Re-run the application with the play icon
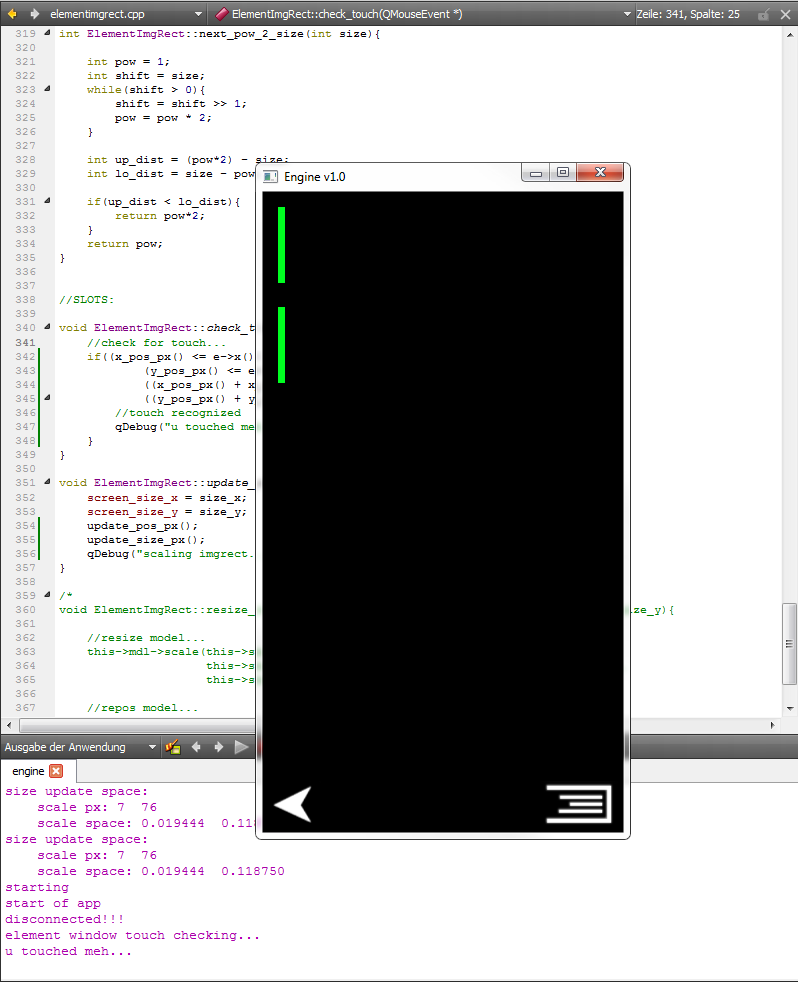 pyautogui.click(x=241, y=747)
